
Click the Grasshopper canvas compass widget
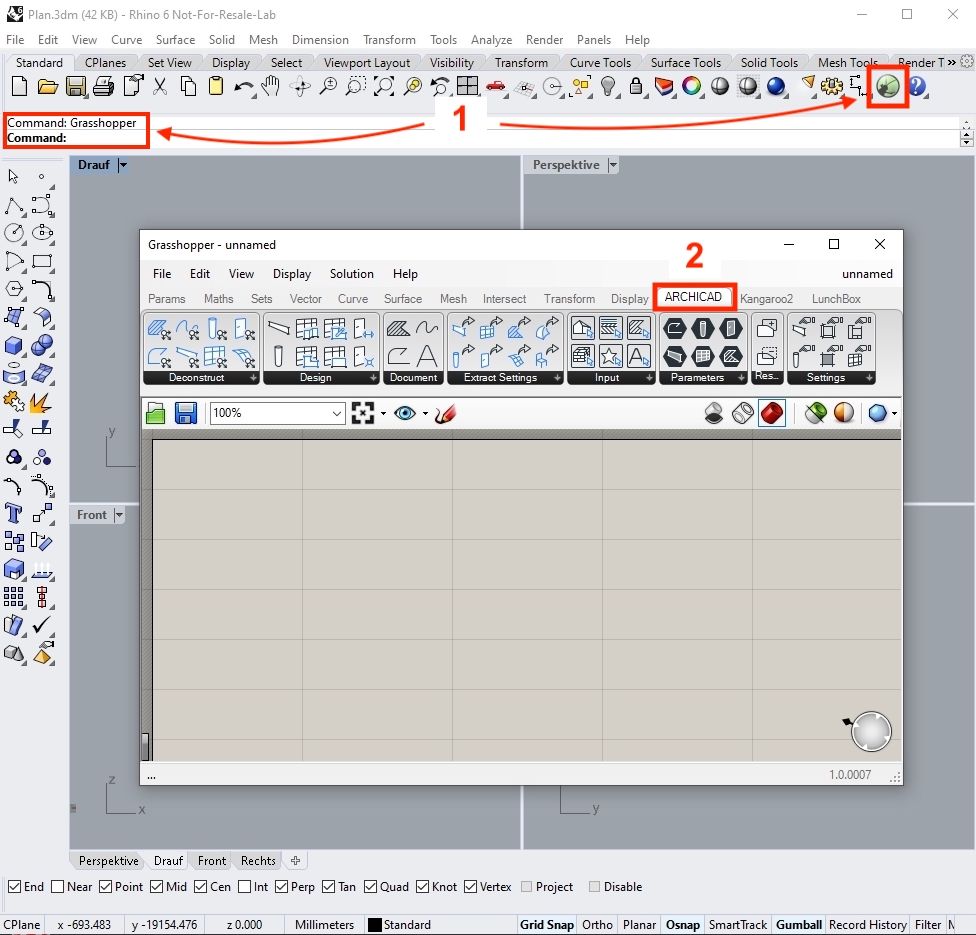pos(871,731)
